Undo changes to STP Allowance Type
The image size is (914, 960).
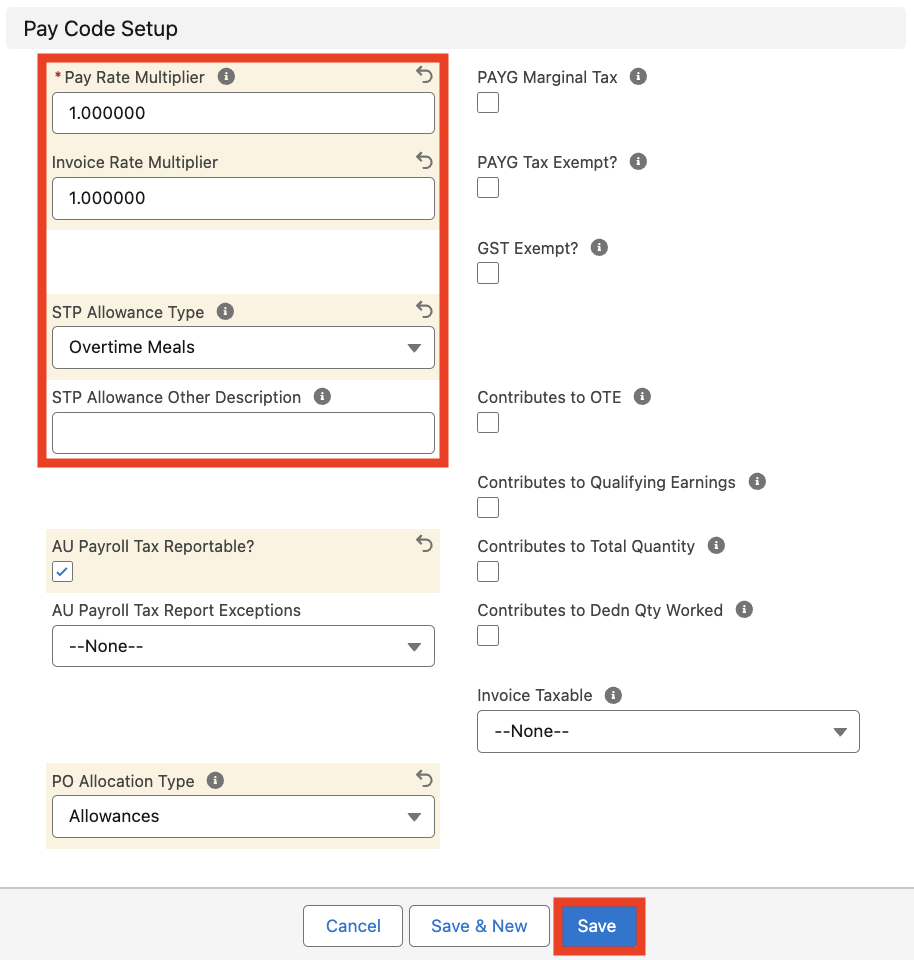424,310
